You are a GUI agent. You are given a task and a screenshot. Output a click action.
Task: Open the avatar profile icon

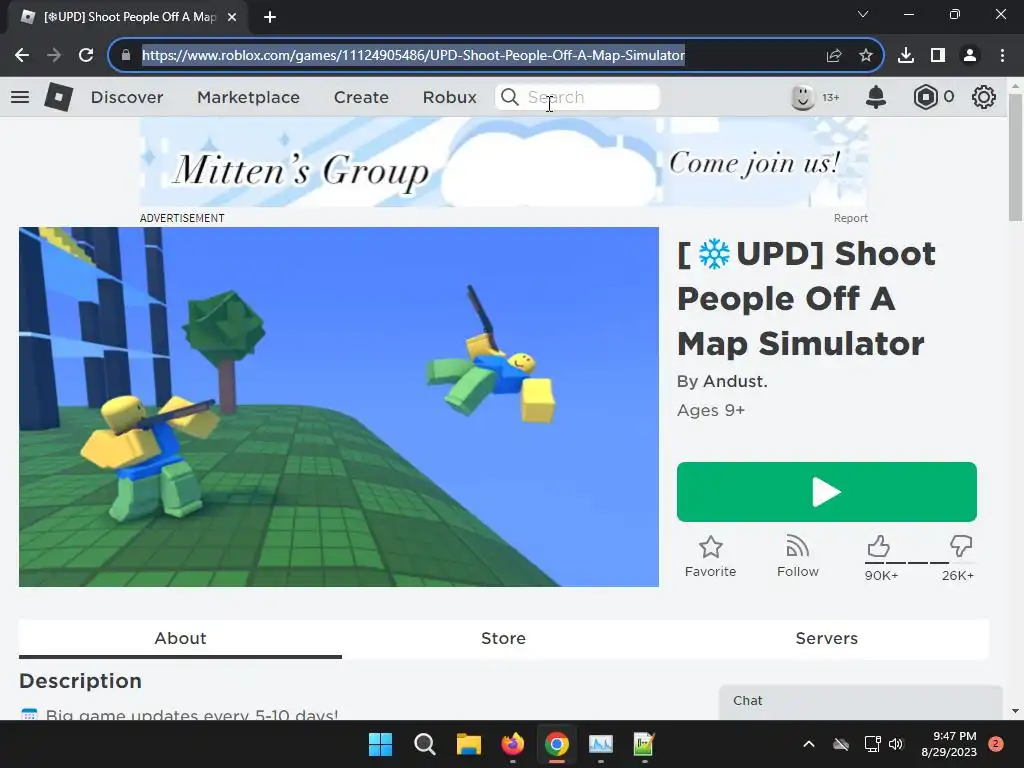tap(803, 97)
